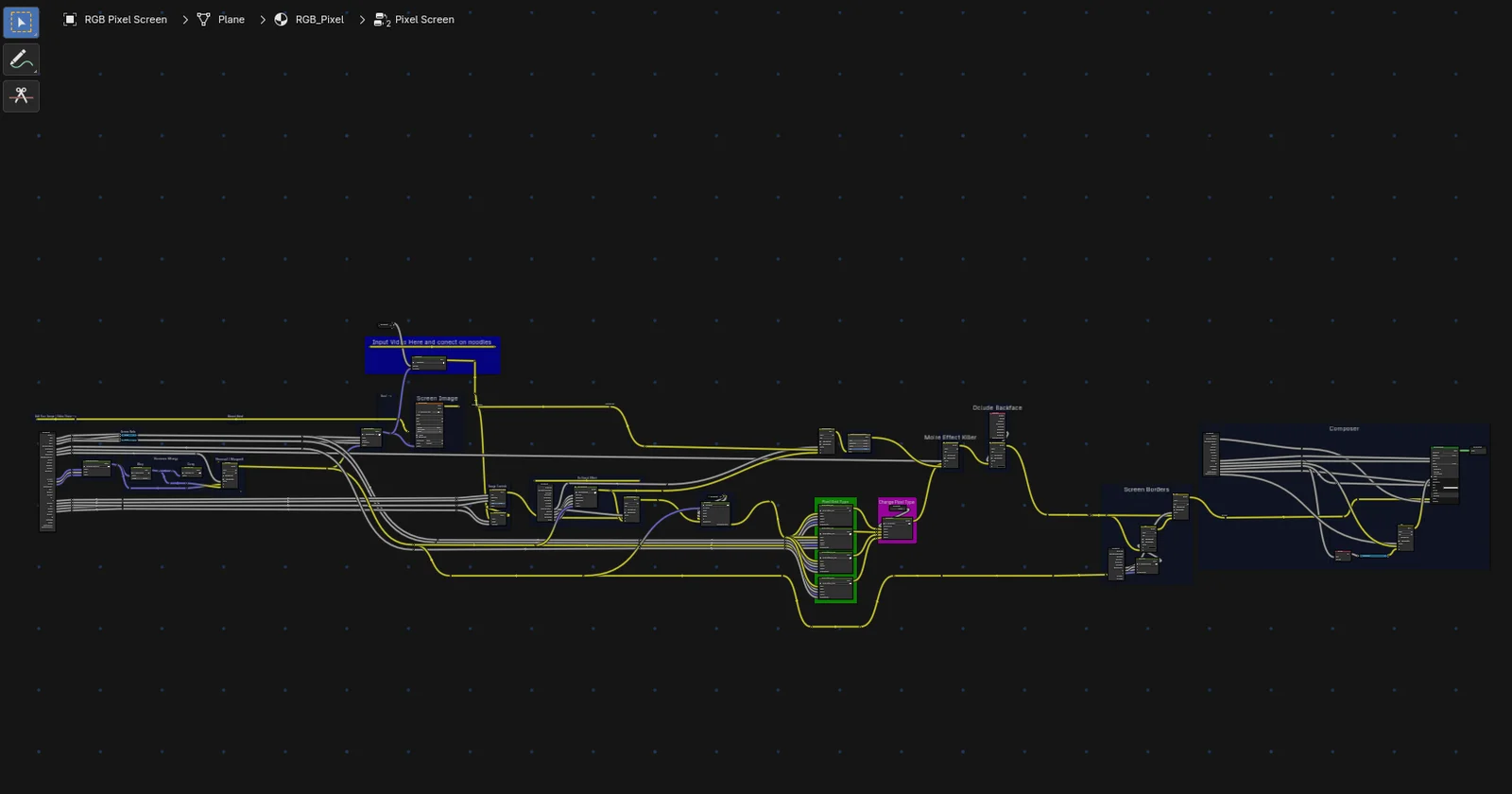Select the tall input node at far left
Image resolution: width=1512 pixels, height=794 pixels.
pyautogui.click(x=46, y=482)
